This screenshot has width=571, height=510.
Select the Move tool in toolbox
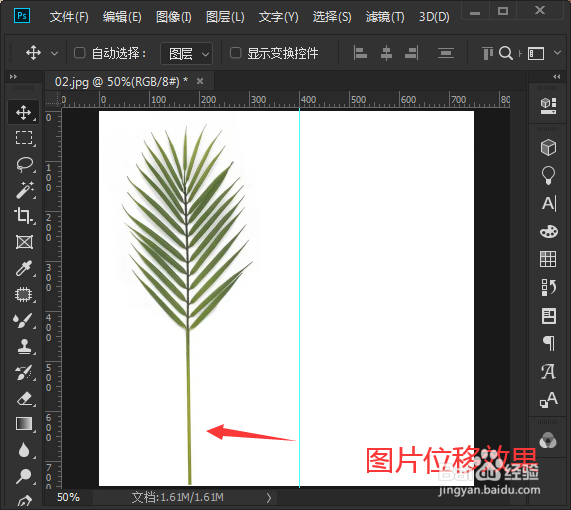coord(24,113)
